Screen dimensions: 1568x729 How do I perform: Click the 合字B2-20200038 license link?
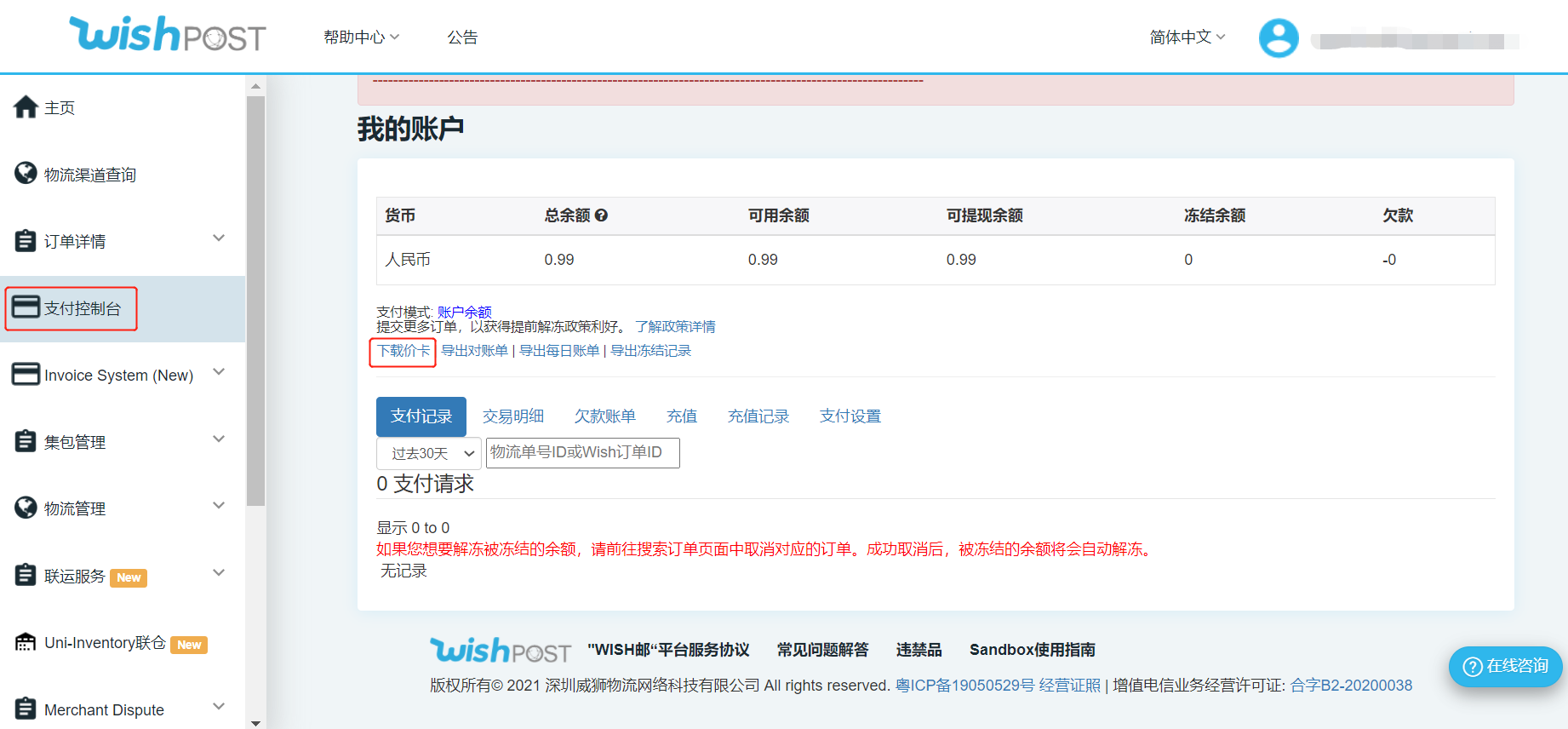tap(1351, 686)
